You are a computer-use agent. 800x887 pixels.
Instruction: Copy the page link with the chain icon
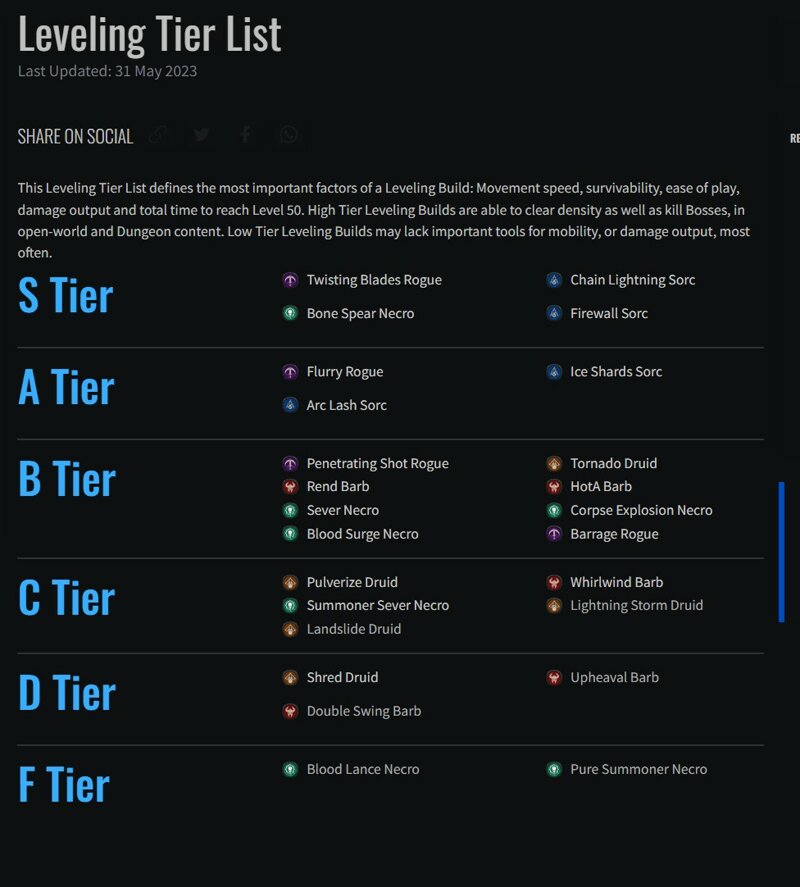pyautogui.click(x=160, y=135)
